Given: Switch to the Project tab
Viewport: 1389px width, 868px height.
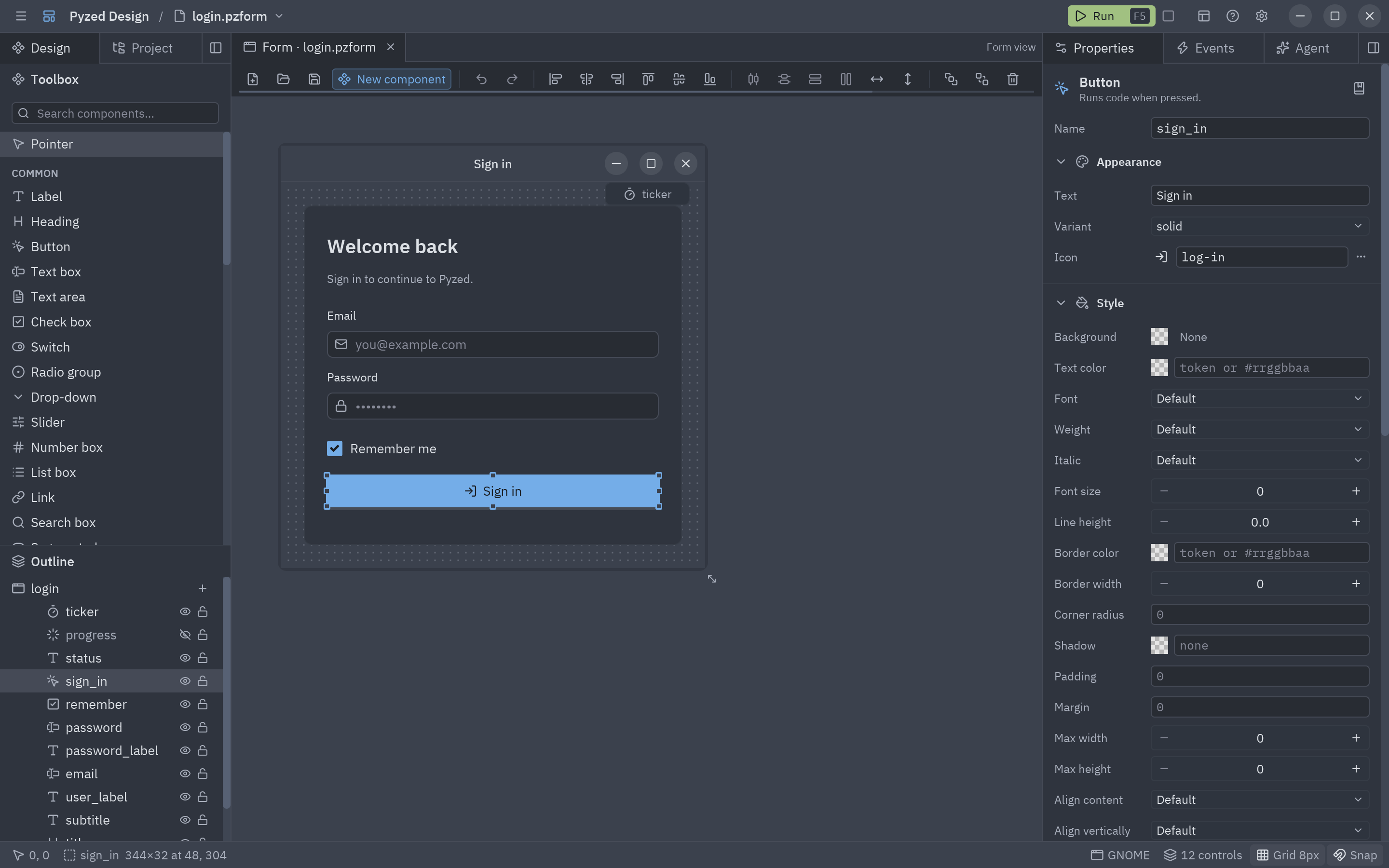Looking at the screenshot, I should pos(151,48).
